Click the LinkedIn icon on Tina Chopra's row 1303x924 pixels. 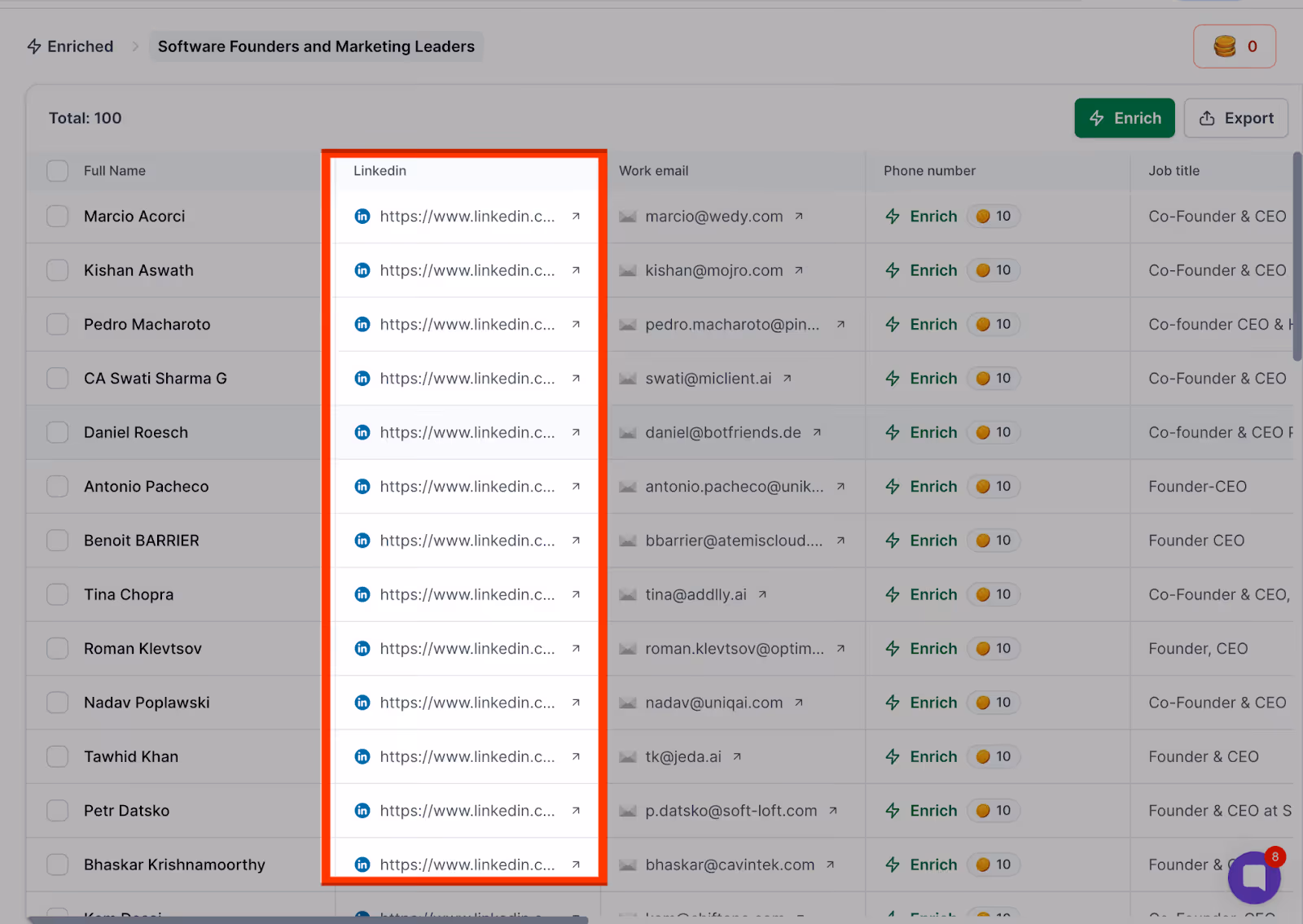tap(362, 594)
